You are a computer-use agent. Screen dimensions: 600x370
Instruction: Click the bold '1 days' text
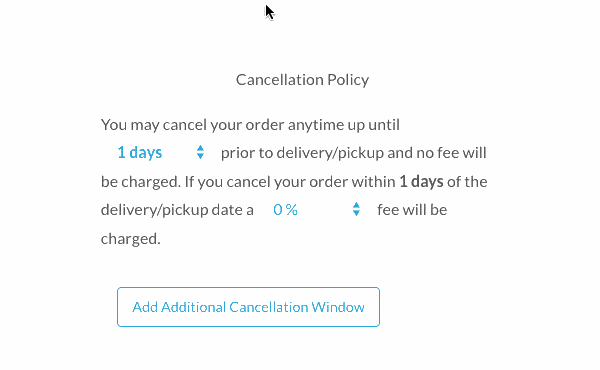click(x=421, y=181)
